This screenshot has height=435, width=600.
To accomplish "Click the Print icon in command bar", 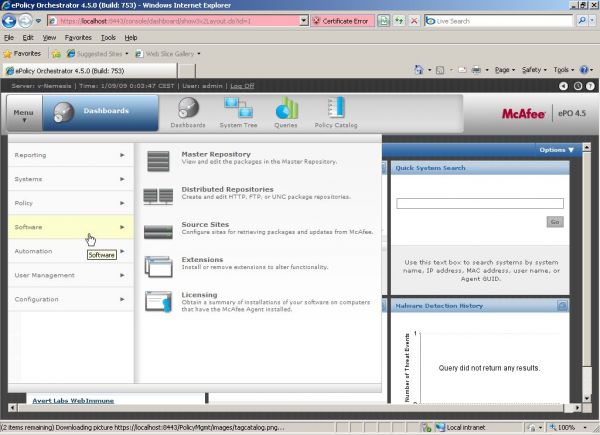I will [476, 70].
